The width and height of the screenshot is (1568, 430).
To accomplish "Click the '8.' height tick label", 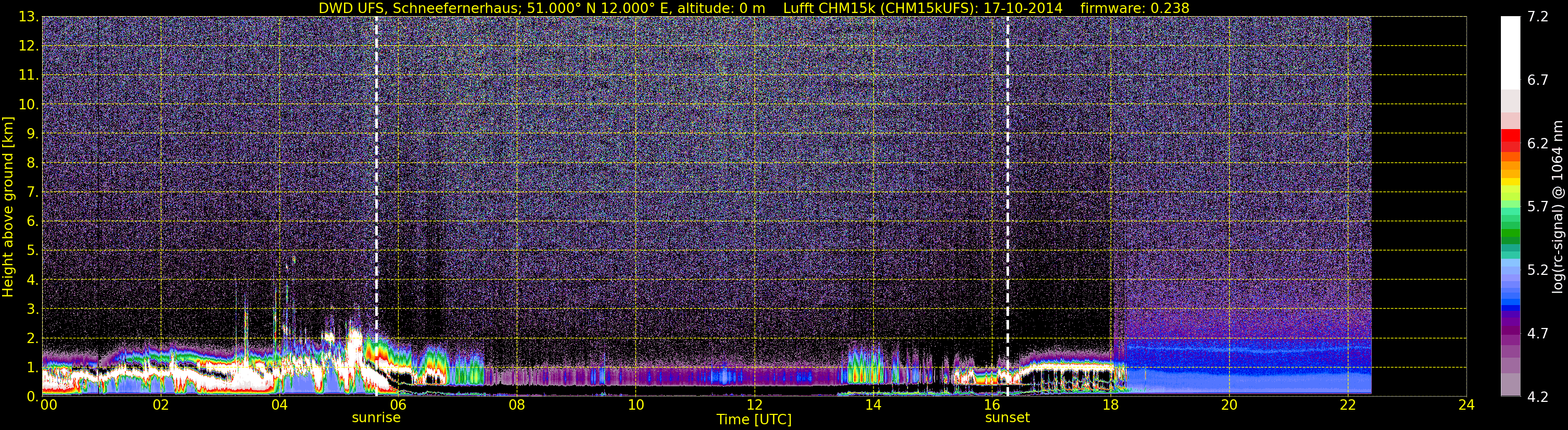I will tap(33, 163).
